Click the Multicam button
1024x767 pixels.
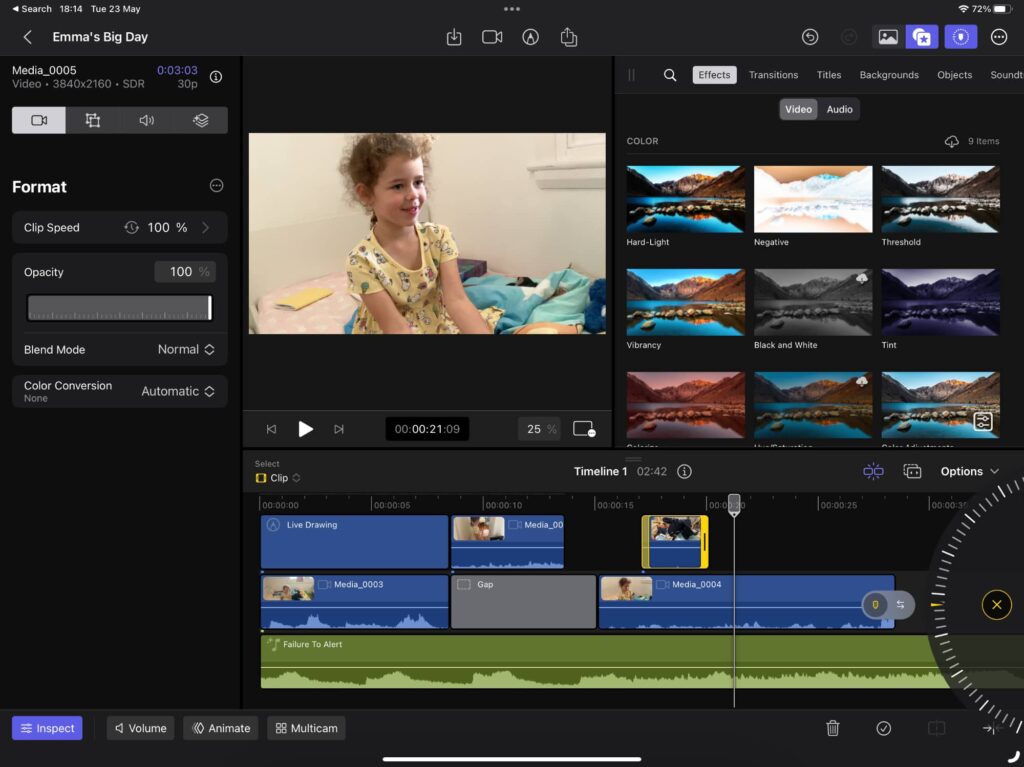(307, 728)
